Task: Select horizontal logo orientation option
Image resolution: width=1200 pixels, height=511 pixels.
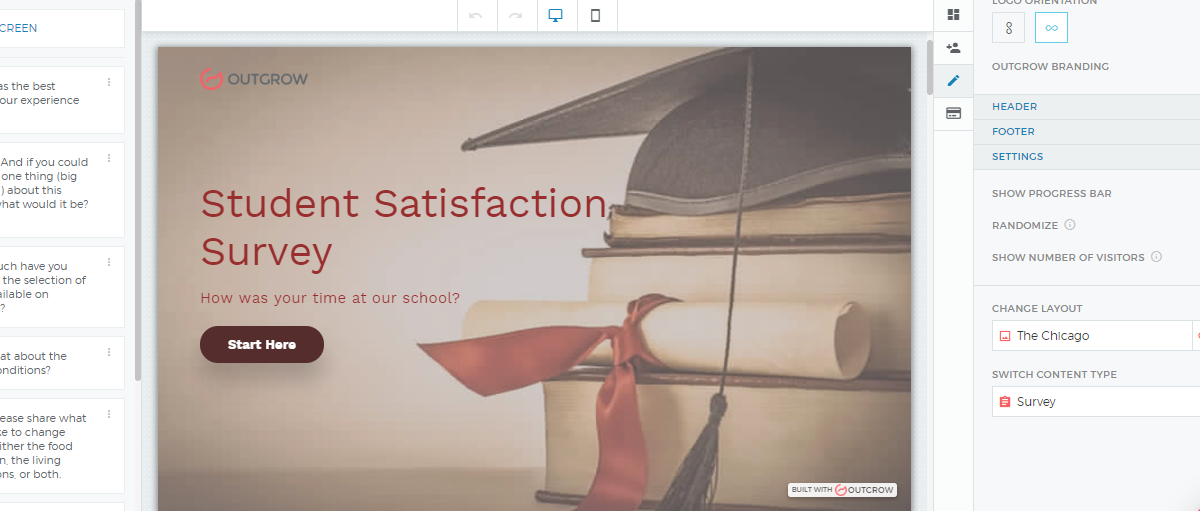Action: click(x=1051, y=28)
